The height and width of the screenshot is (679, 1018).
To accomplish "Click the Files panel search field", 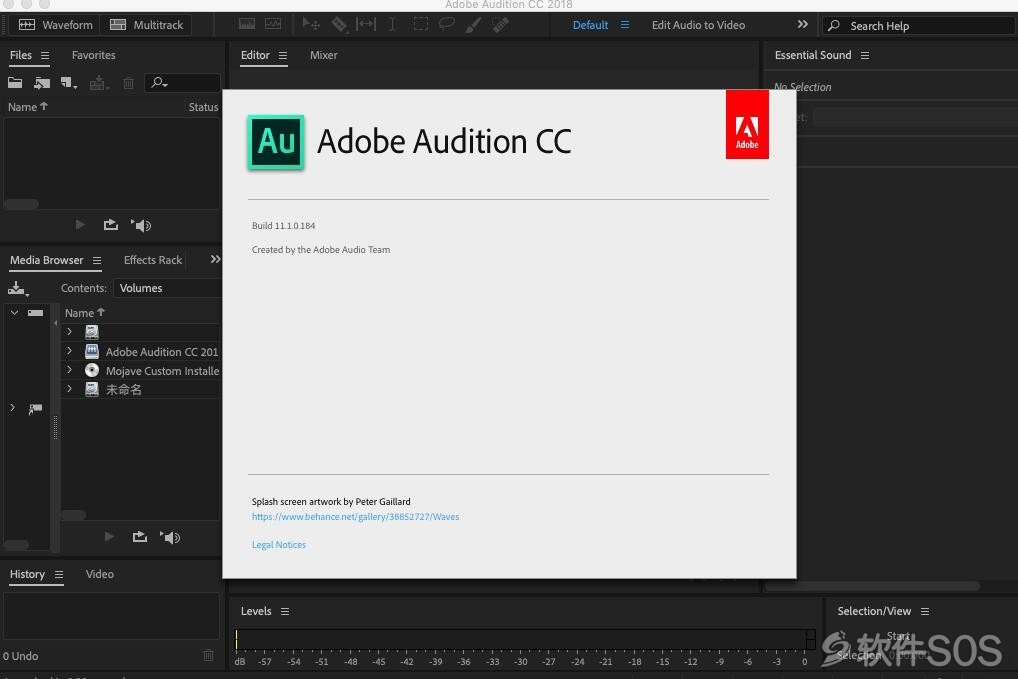I will 182,82.
